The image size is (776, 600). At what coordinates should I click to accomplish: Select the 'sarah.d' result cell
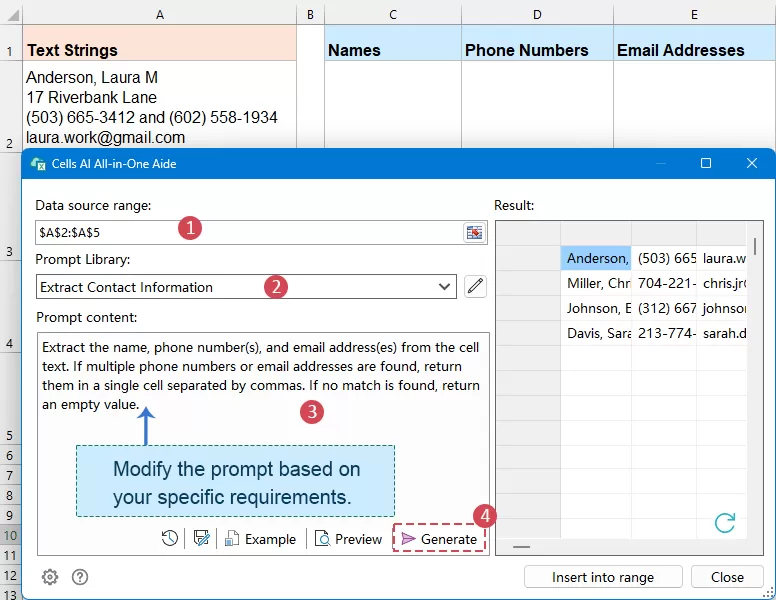[722, 333]
